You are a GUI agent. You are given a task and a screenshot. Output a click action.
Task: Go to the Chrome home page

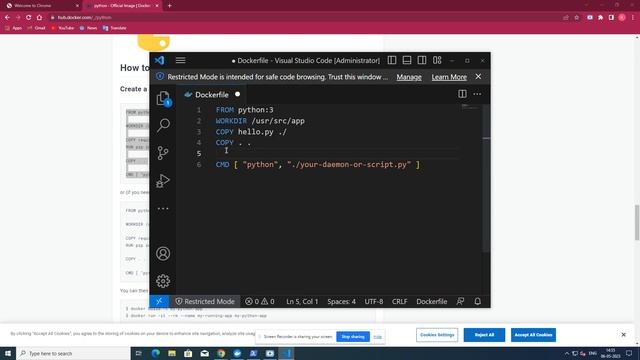pos(39,18)
